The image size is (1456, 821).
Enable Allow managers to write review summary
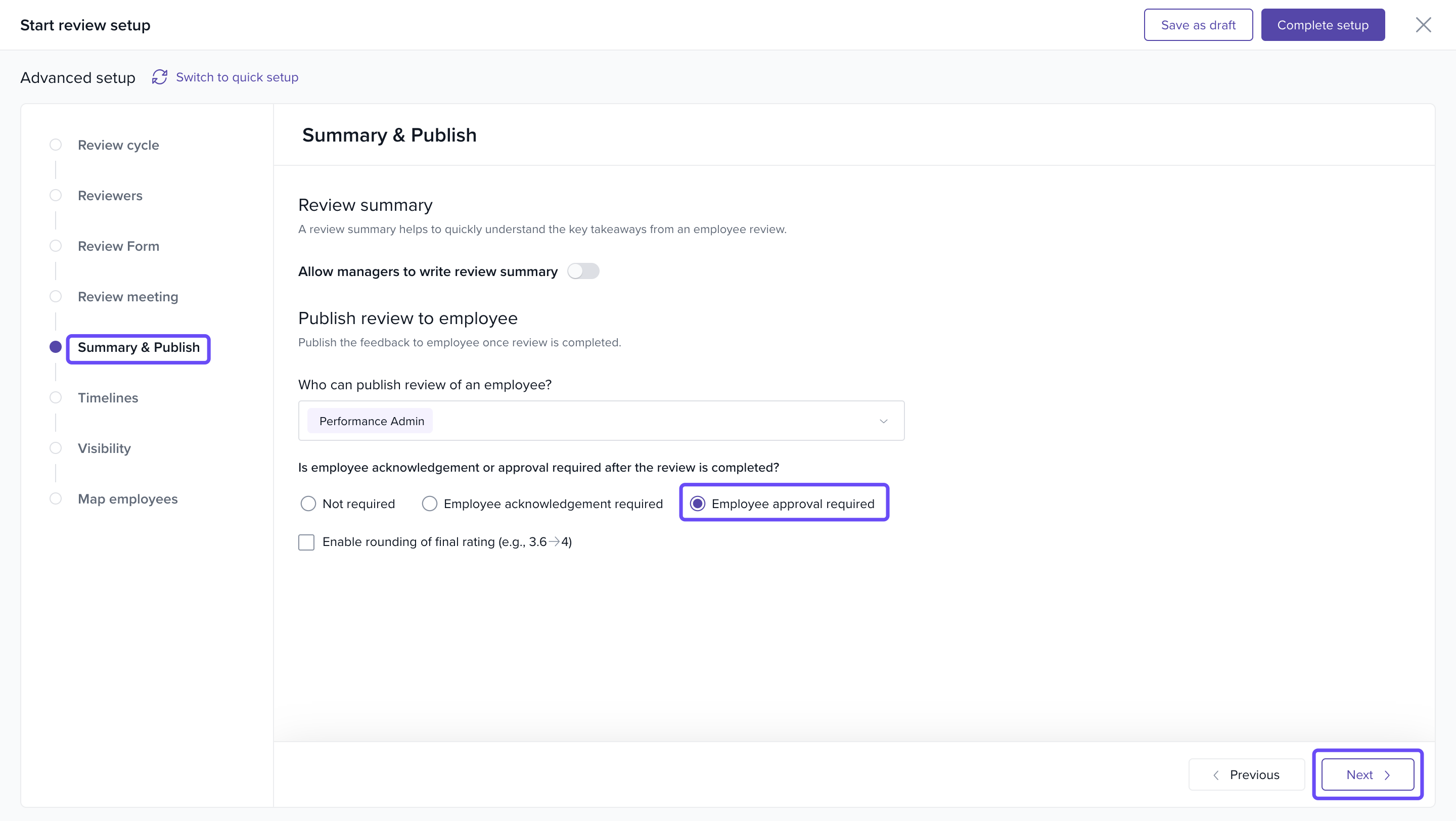pyautogui.click(x=583, y=271)
